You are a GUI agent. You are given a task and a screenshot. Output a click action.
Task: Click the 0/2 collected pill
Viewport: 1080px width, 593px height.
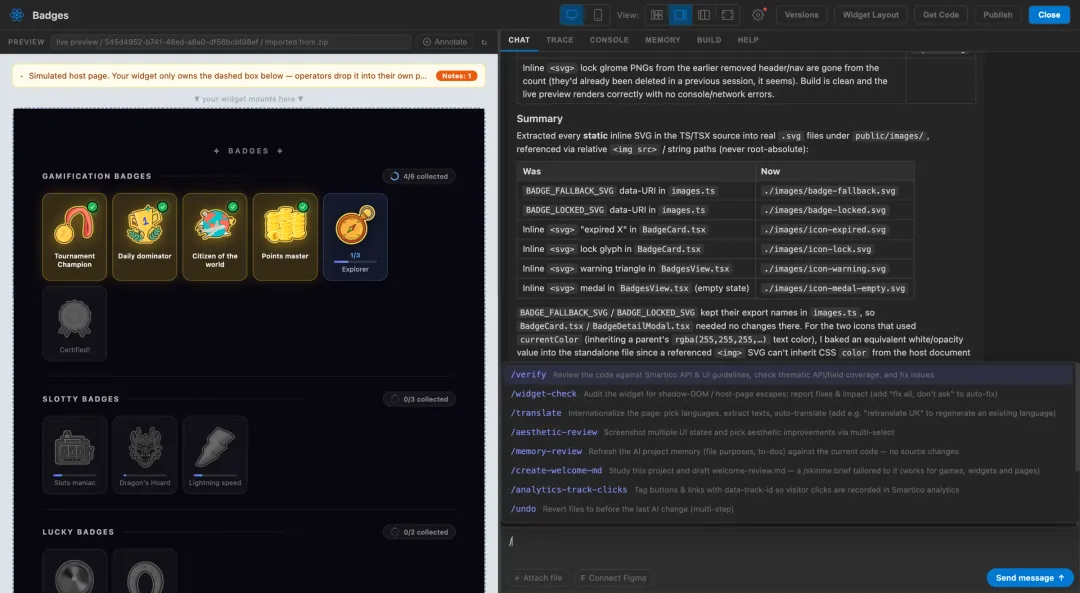tap(419, 532)
